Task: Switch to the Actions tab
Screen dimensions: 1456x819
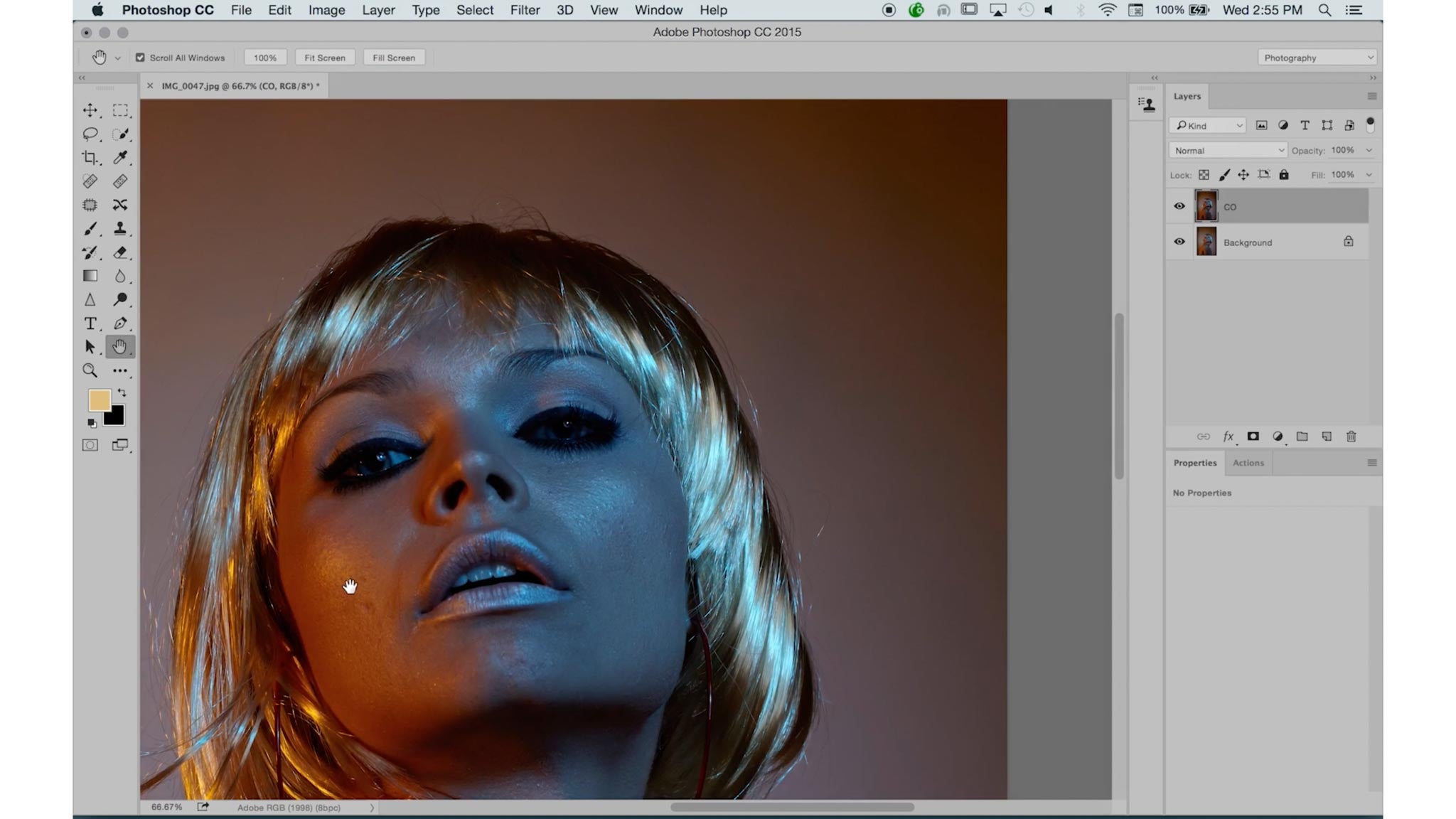Action: click(x=1249, y=463)
